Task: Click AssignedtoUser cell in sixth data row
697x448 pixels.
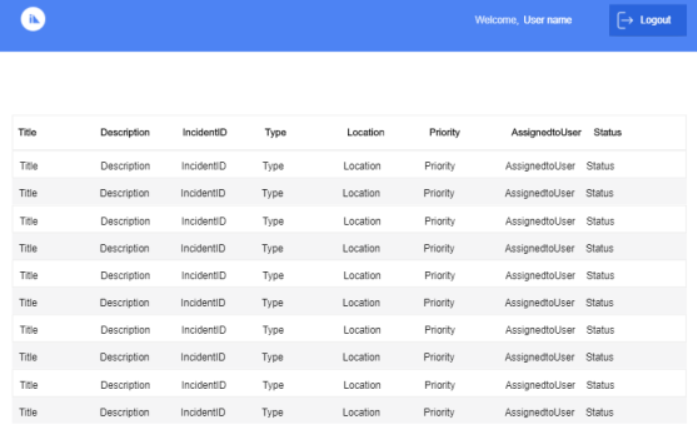Action: 540,302
